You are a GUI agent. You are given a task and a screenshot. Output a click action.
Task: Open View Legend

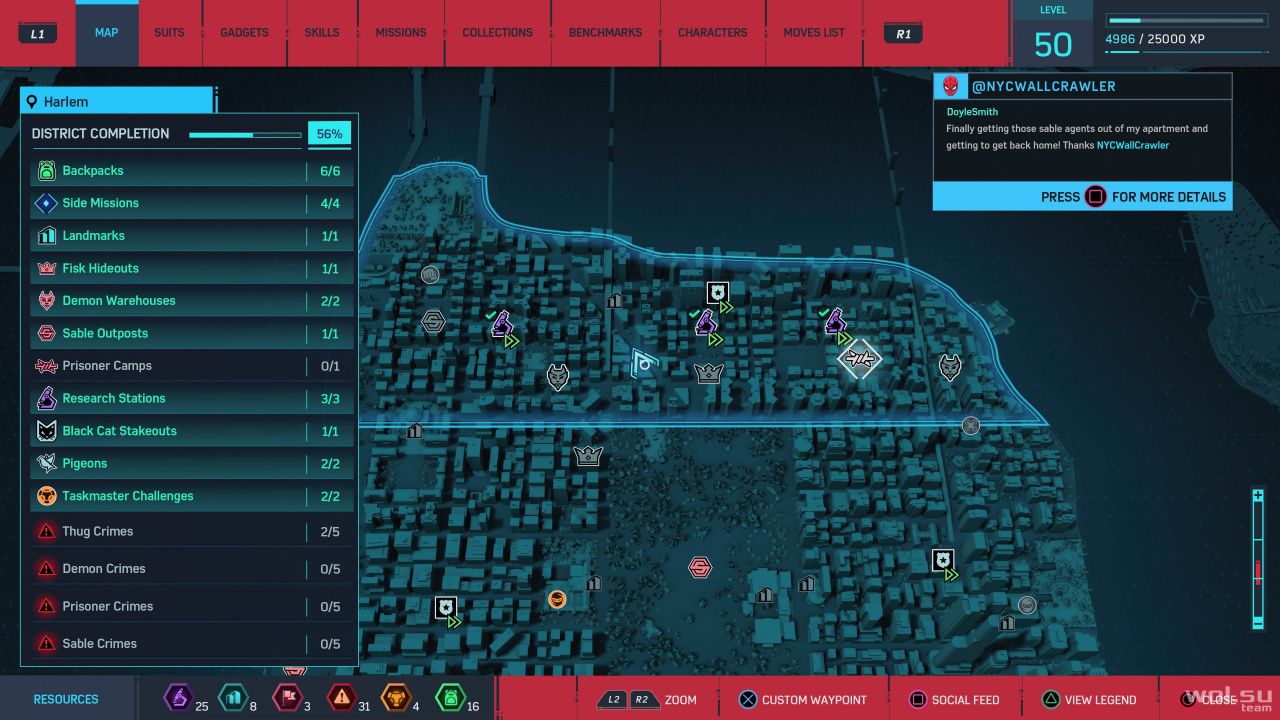click(1089, 700)
